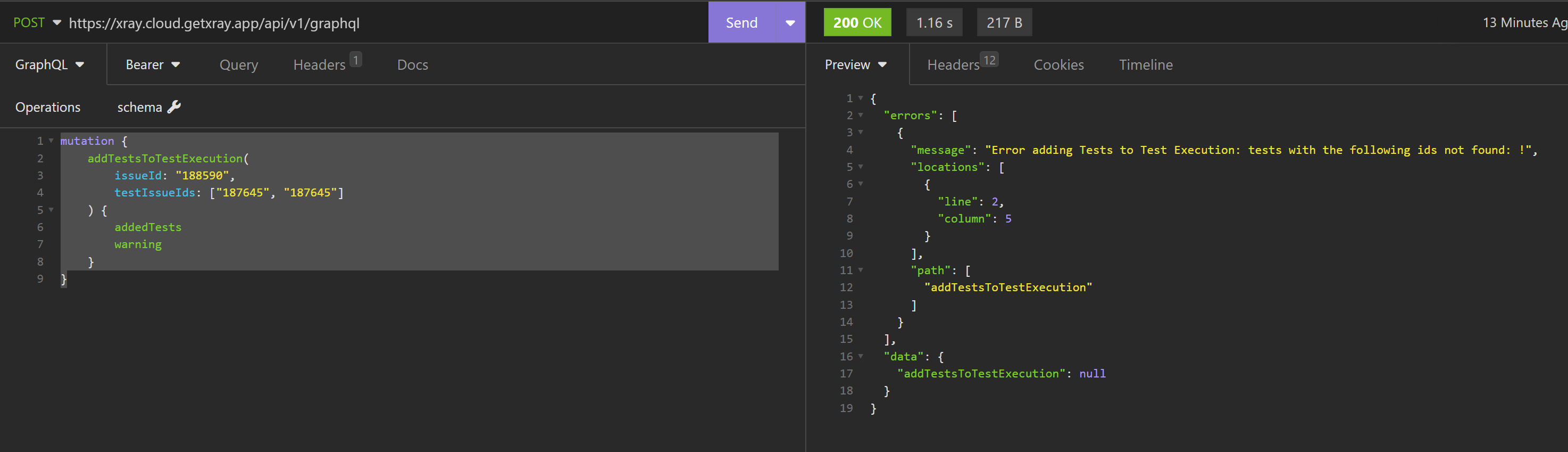This screenshot has width=1568, height=452.
Task: Open the request Headers tab
Action: 320,64
